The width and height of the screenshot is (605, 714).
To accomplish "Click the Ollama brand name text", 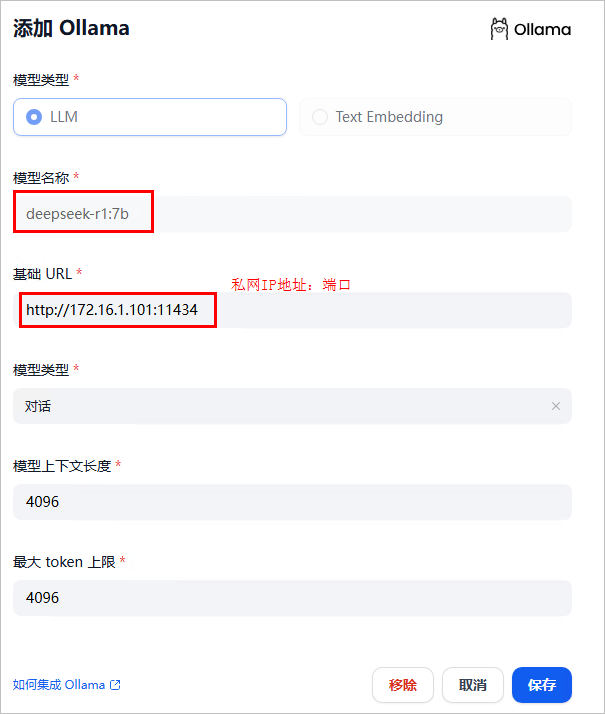I will pos(542,29).
